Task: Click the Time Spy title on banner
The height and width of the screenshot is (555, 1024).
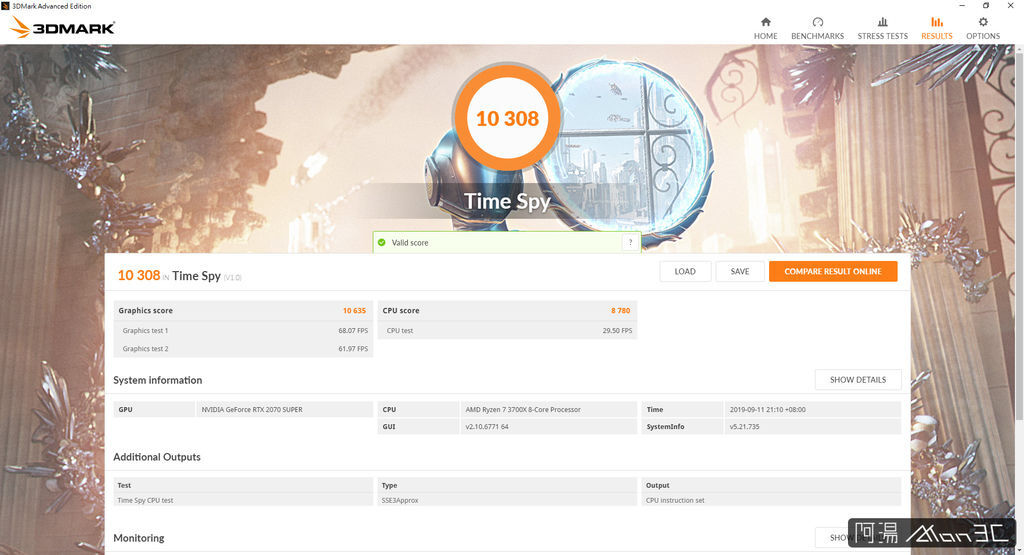Action: click(x=507, y=201)
